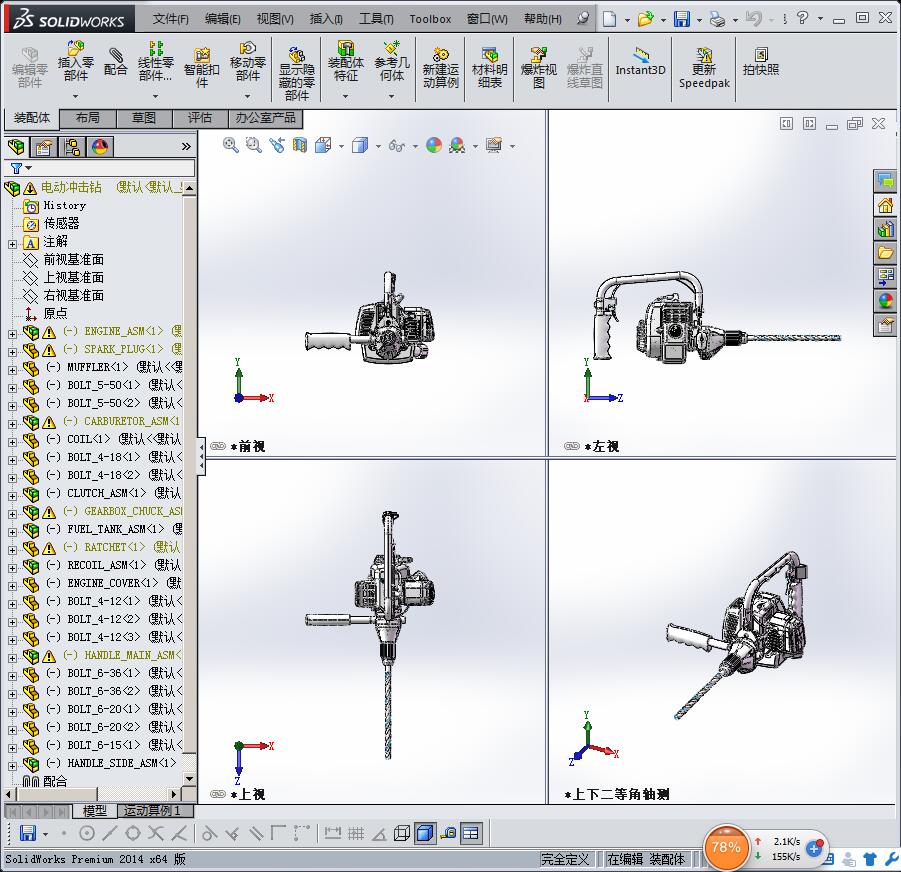Open the 运动算例1 tab at the bottom
Viewport: 901px width, 872px height.
pos(152,811)
